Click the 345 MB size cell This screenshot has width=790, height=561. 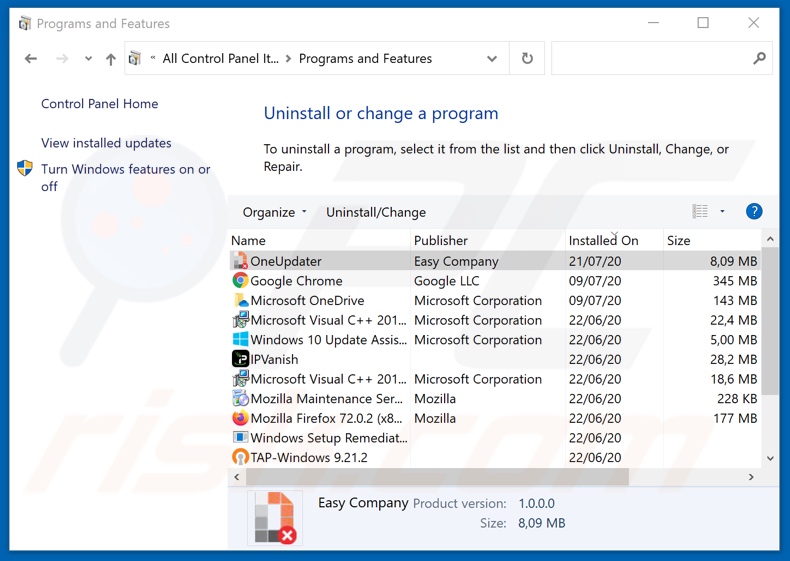coord(735,281)
